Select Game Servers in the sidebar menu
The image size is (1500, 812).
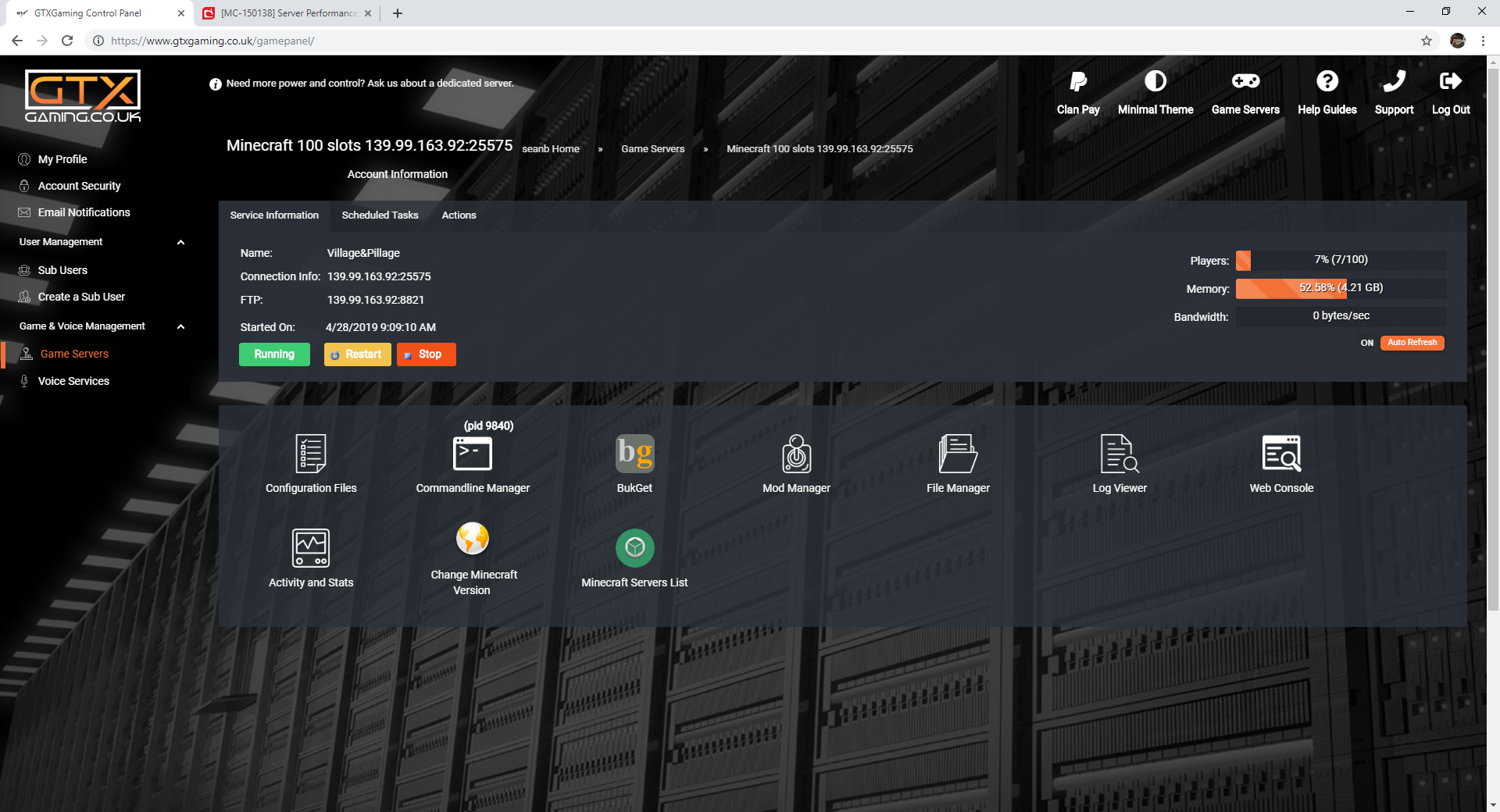tap(74, 354)
